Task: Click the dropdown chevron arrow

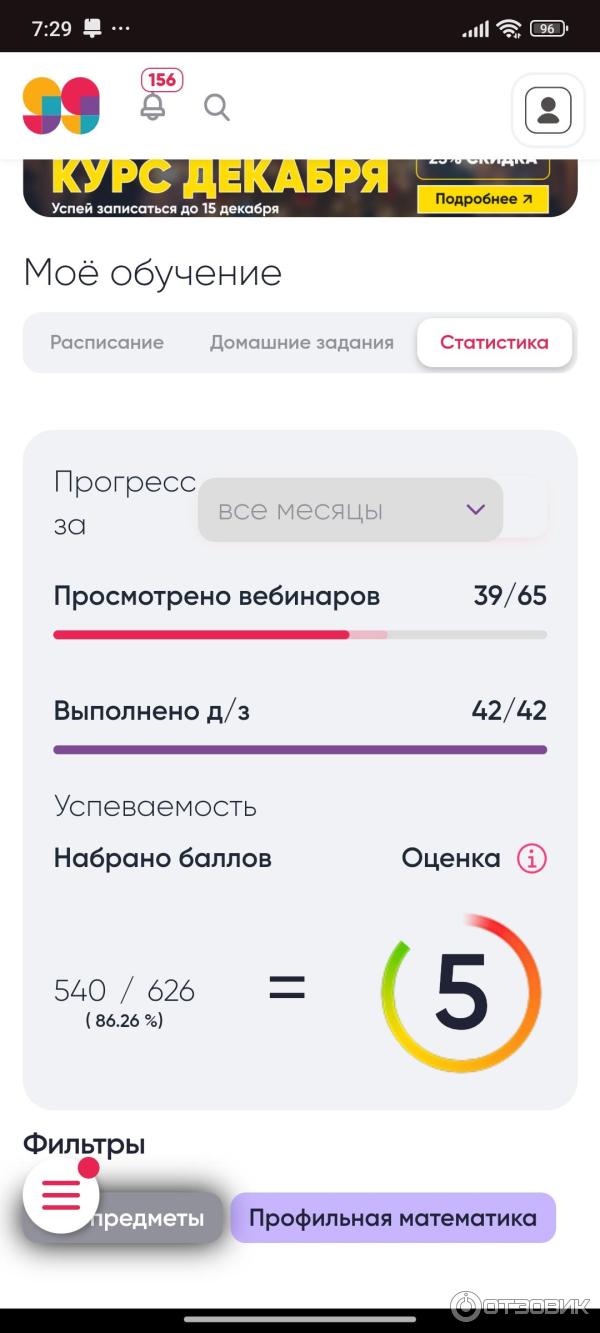Action: point(476,510)
